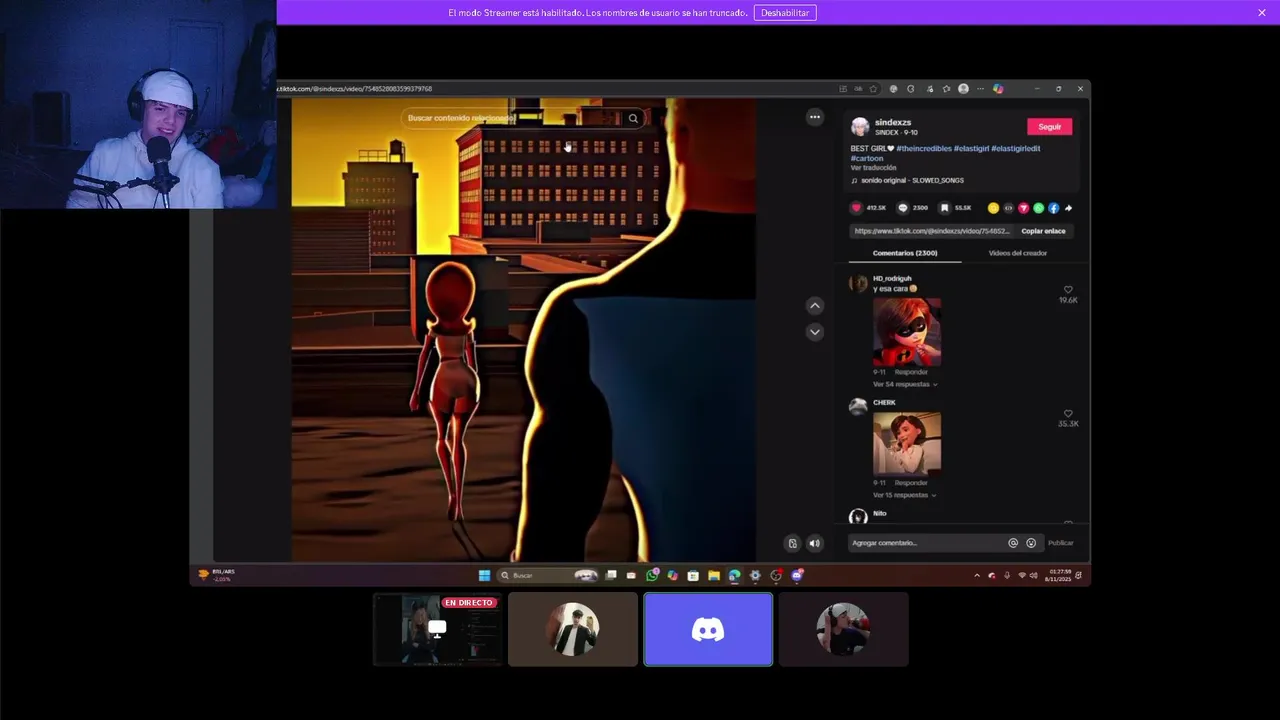This screenshot has width=1280, height=720.
Task: Switch to Comentarios (2300) tab
Action: click(x=905, y=253)
